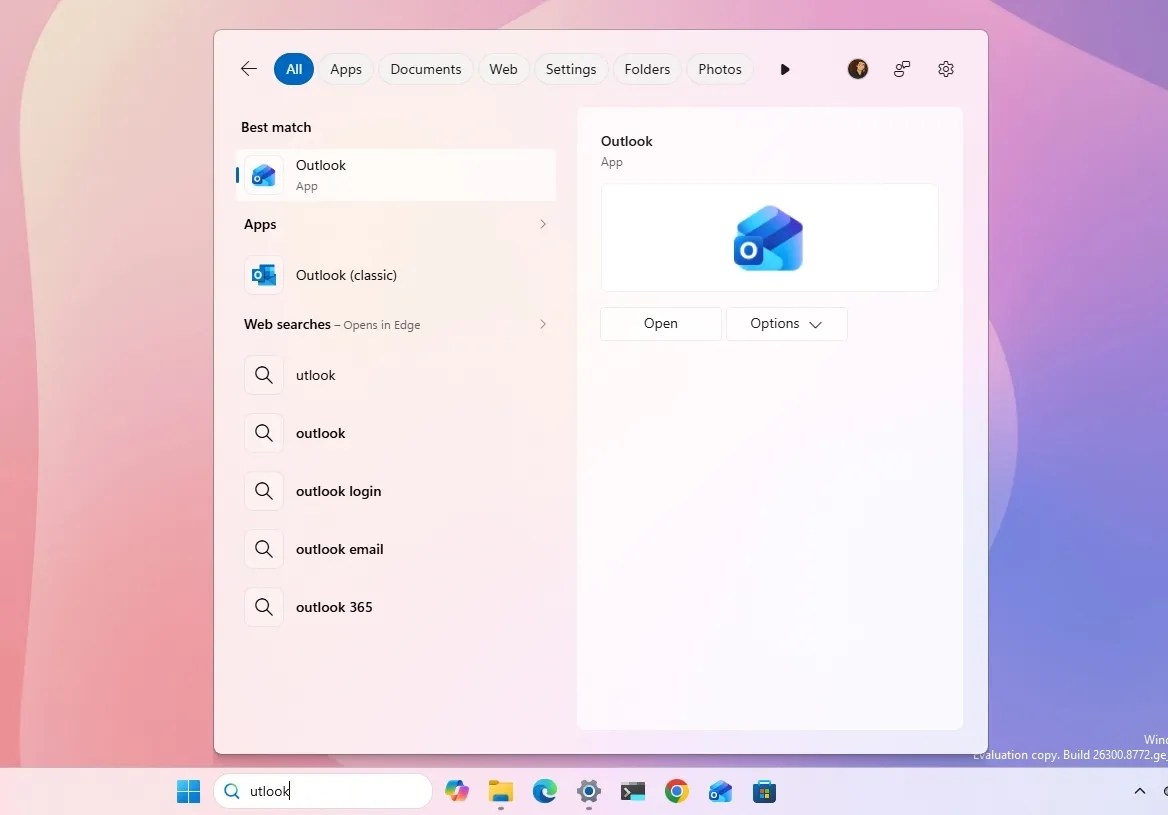The height and width of the screenshot is (815, 1168).
Task: Open the Windows Start button
Action: (188, 791)
